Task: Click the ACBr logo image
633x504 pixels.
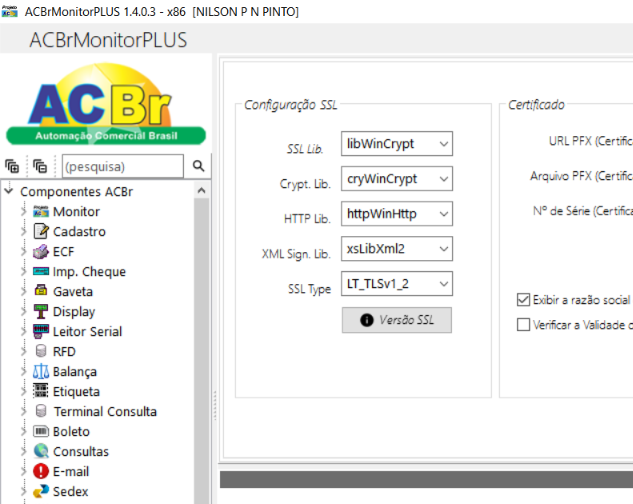Action: (106, 104)
